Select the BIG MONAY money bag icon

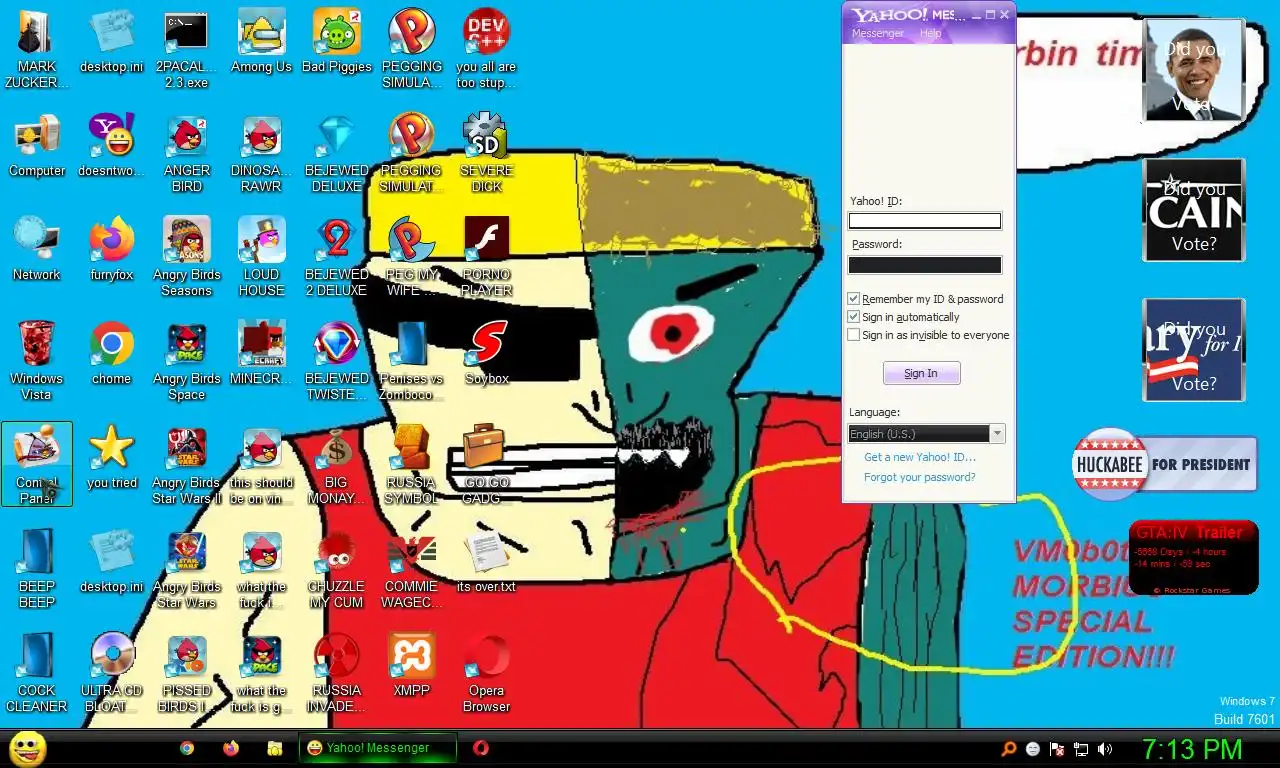click(x=336, y=464)
